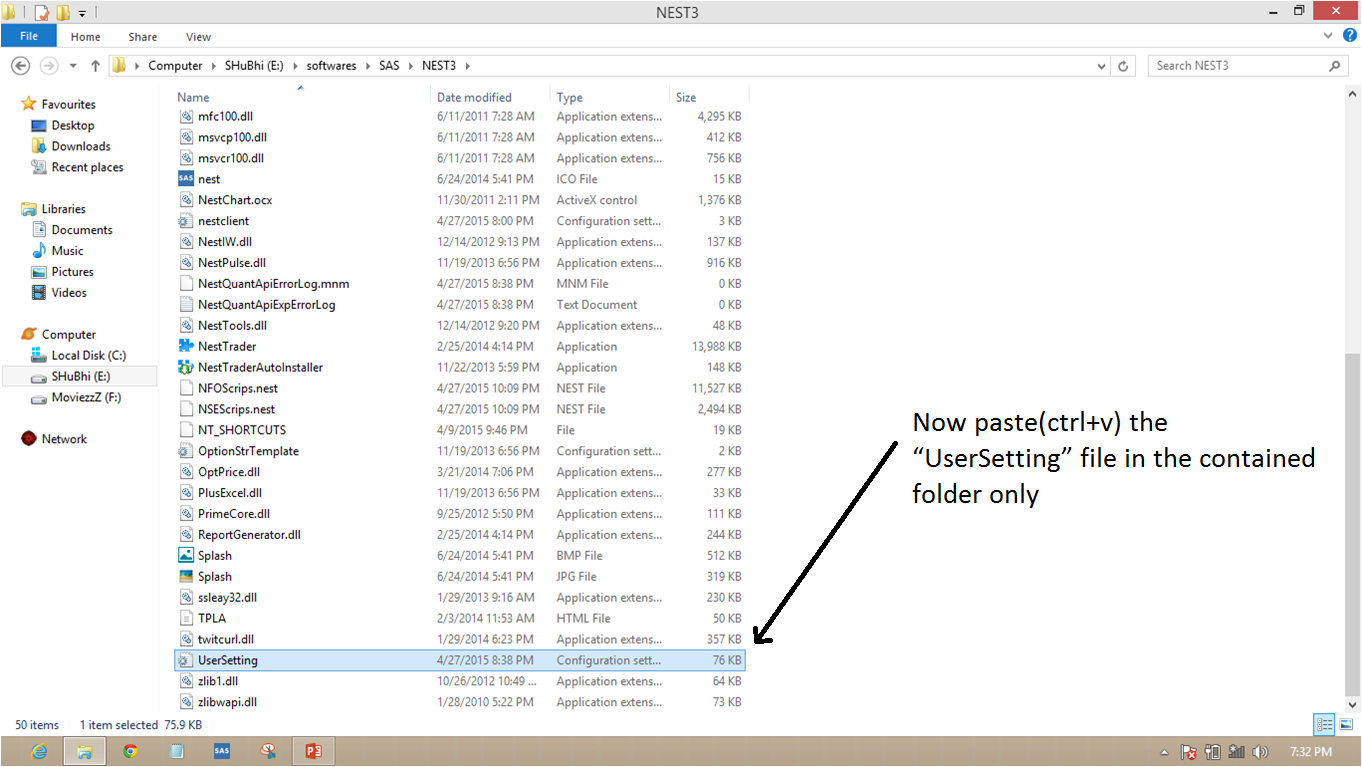Image resolution: width=1362 pixels, height=767 pixels.
Task: Go up one folder level
Action: pos(95,66)
